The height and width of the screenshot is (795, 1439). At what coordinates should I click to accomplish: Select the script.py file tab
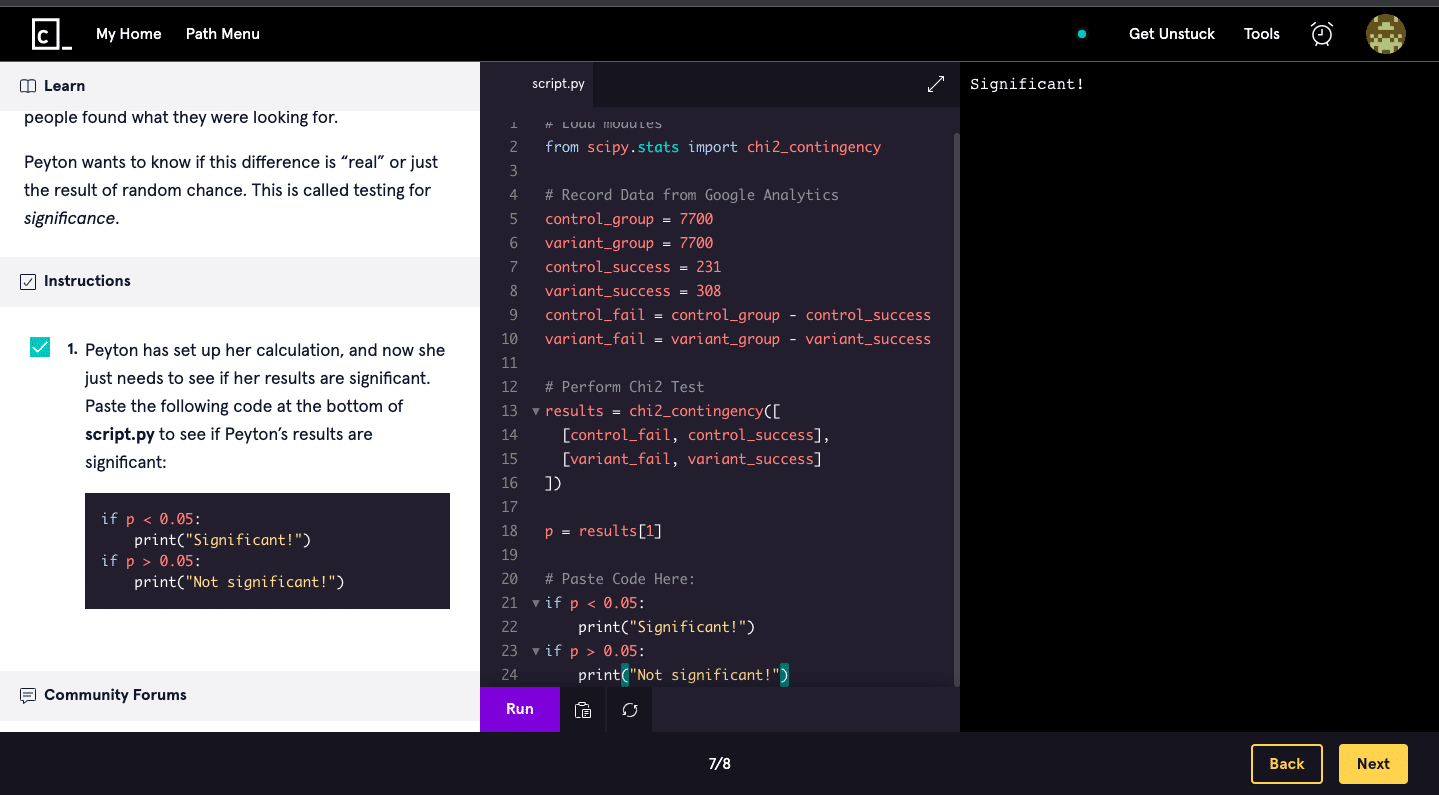click(558, 84)
